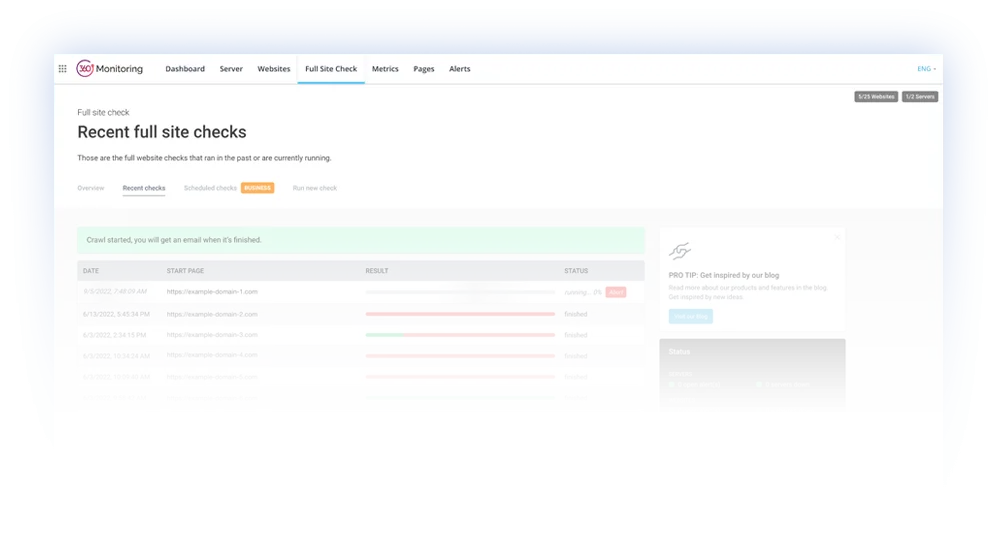Click the STATUS column header
This screenshot has height=543, width=997.
tap(576, 271)
